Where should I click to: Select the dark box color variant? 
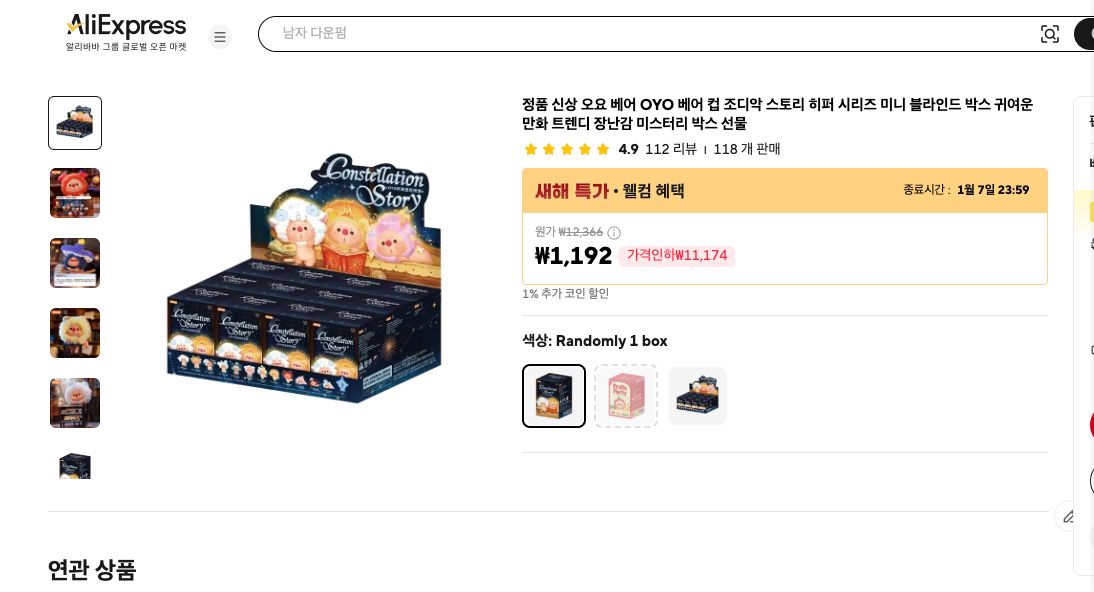click(x=698, y=396)
